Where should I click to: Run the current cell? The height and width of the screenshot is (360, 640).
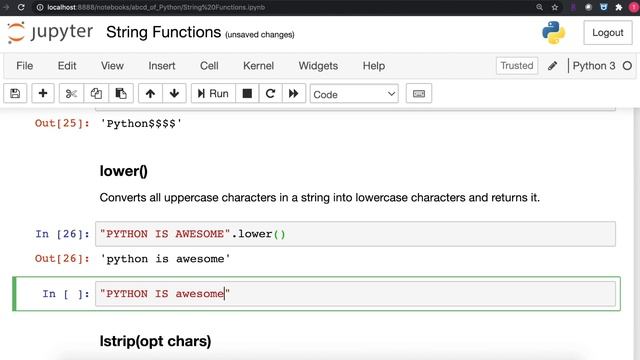[213, 93]
